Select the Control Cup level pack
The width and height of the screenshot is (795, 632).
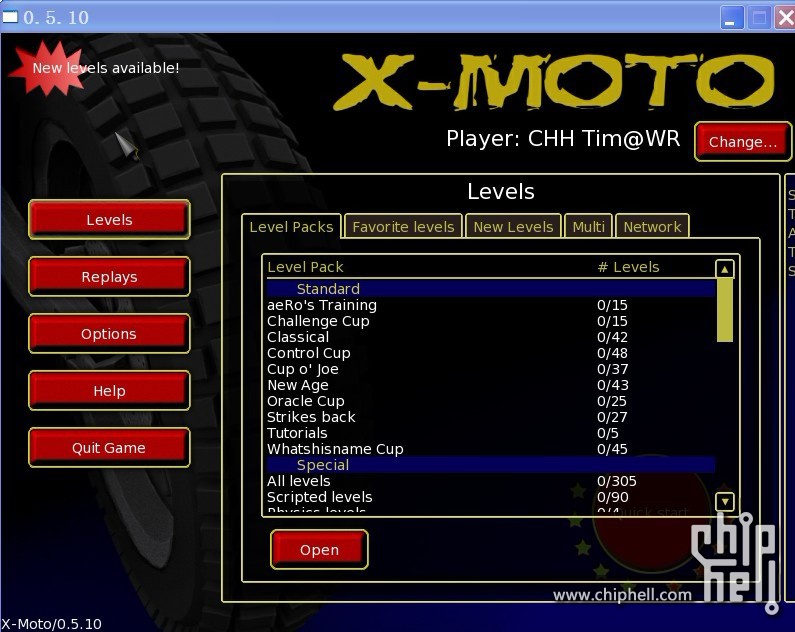tap(491, 353)
